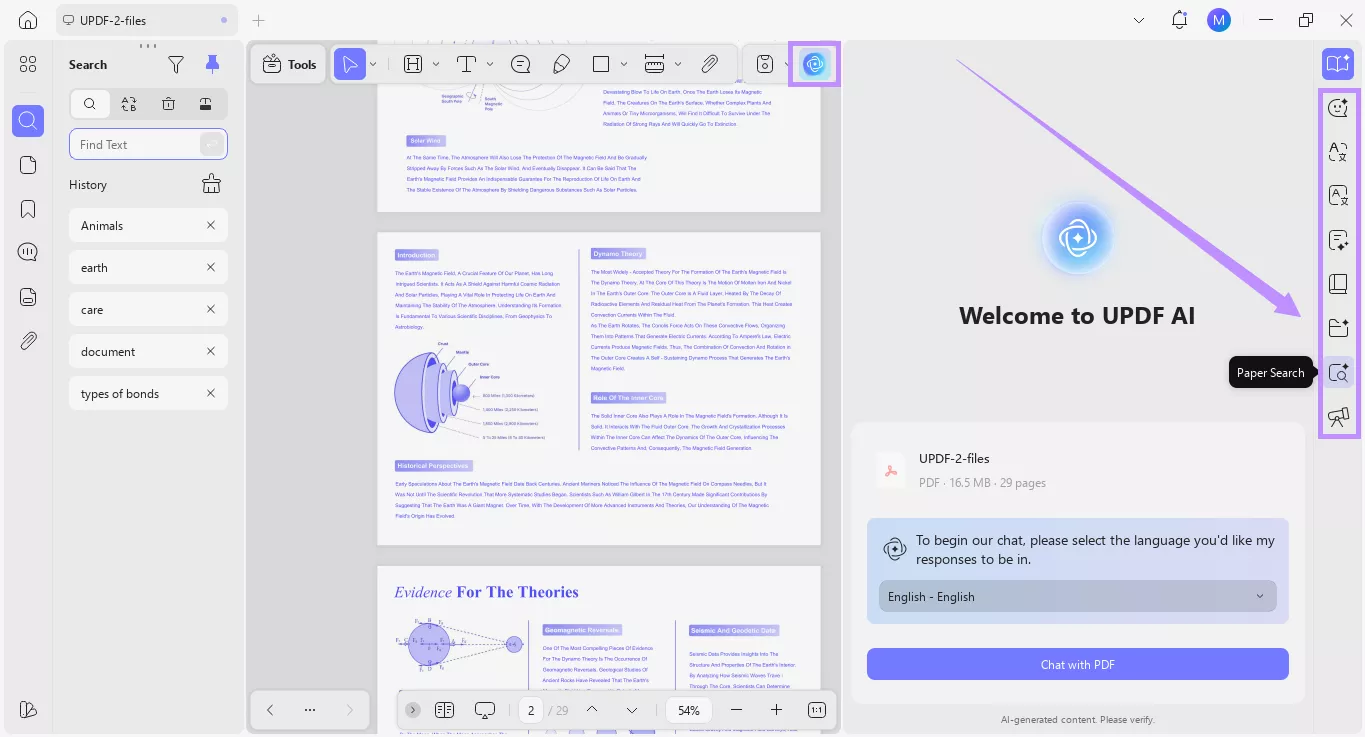Select the boxed H highlight tool
Screen dimensions: 1365x737
(413, 64)
